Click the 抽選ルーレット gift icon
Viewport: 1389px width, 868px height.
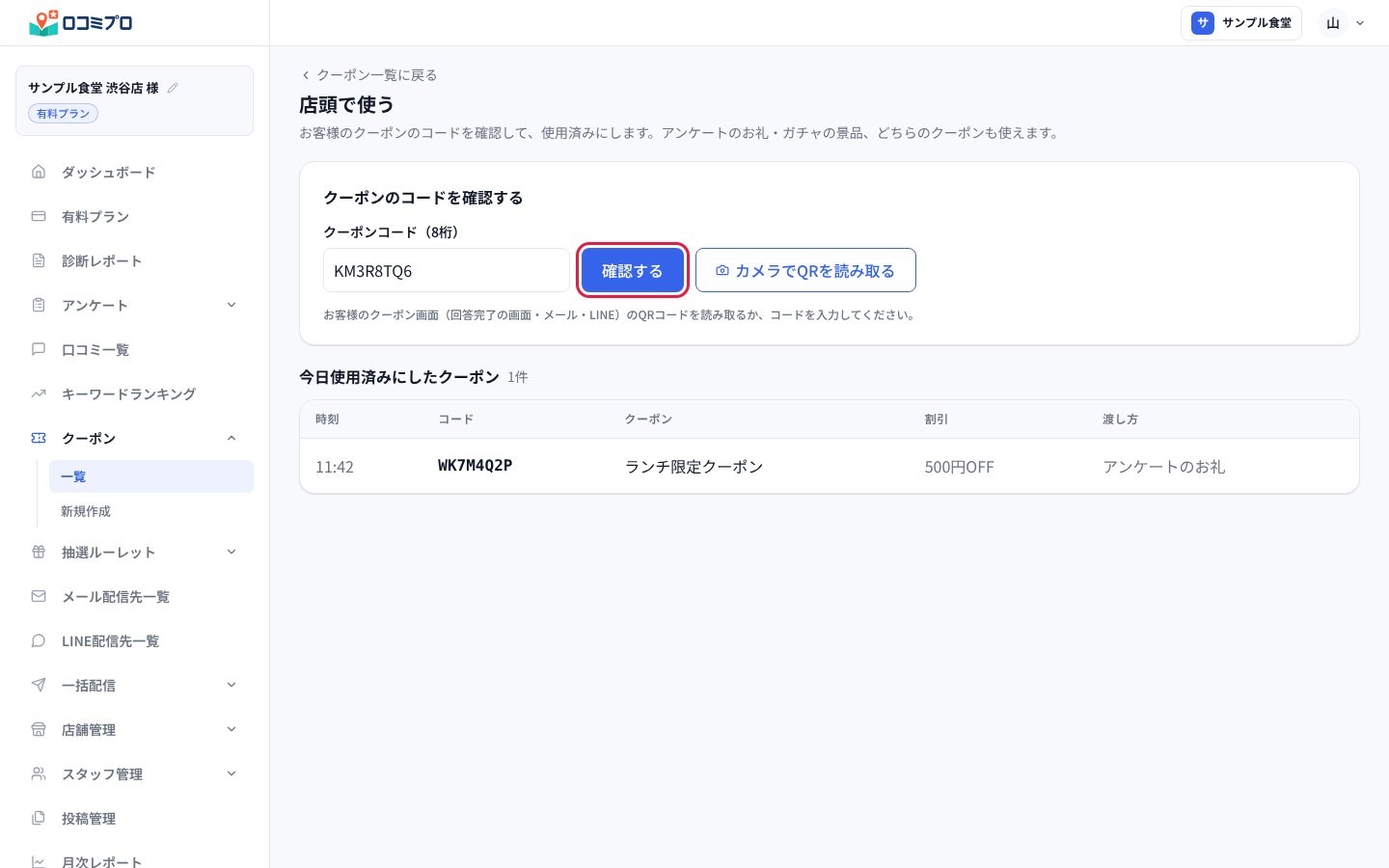(39, 552)
